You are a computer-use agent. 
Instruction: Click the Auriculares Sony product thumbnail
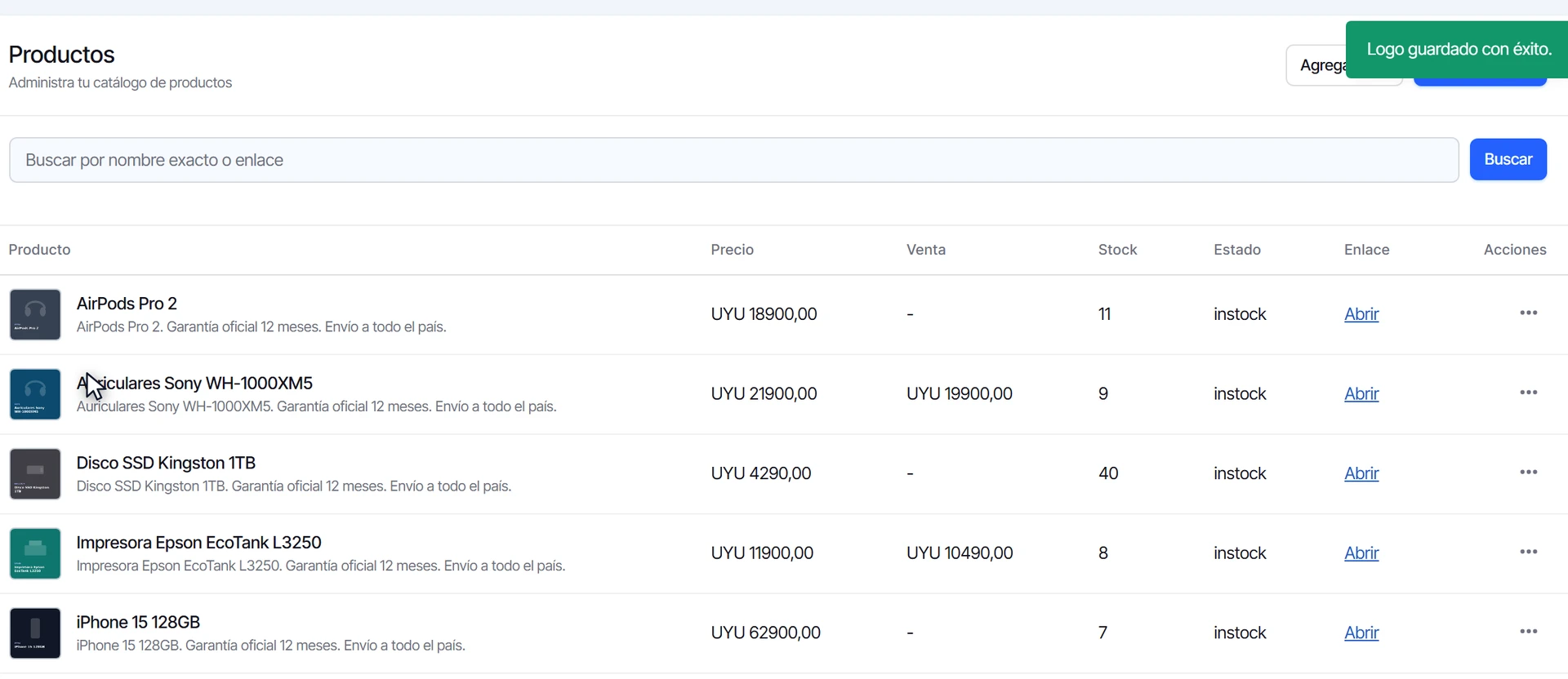click(x=35, y=394)
